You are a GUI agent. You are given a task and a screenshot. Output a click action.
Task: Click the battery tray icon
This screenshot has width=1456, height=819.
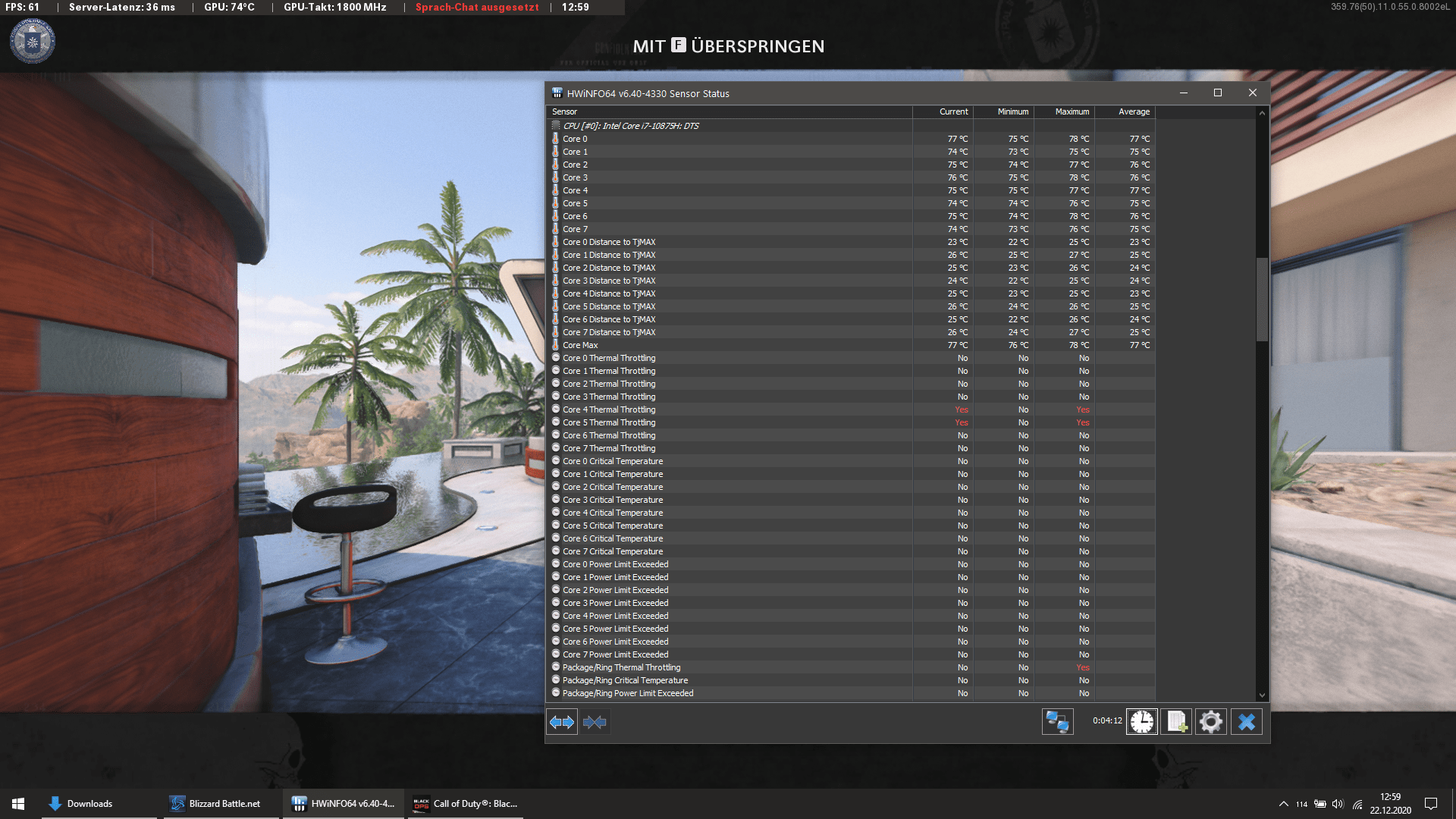click(x=1320, y=804)
